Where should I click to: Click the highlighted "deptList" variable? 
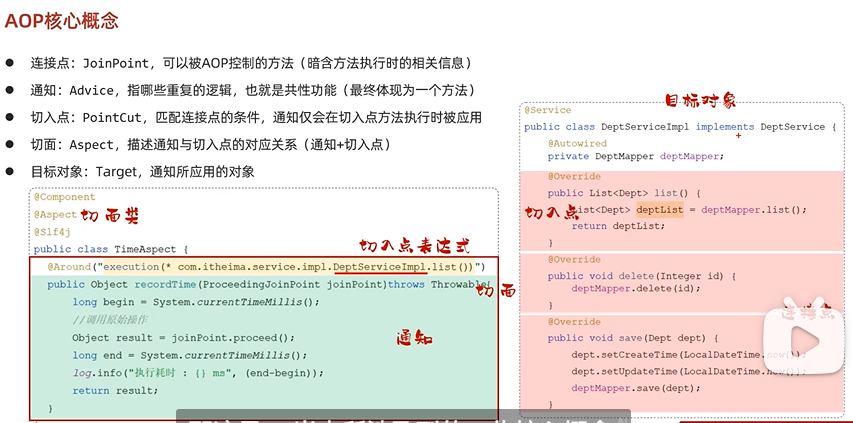point(659,209)
